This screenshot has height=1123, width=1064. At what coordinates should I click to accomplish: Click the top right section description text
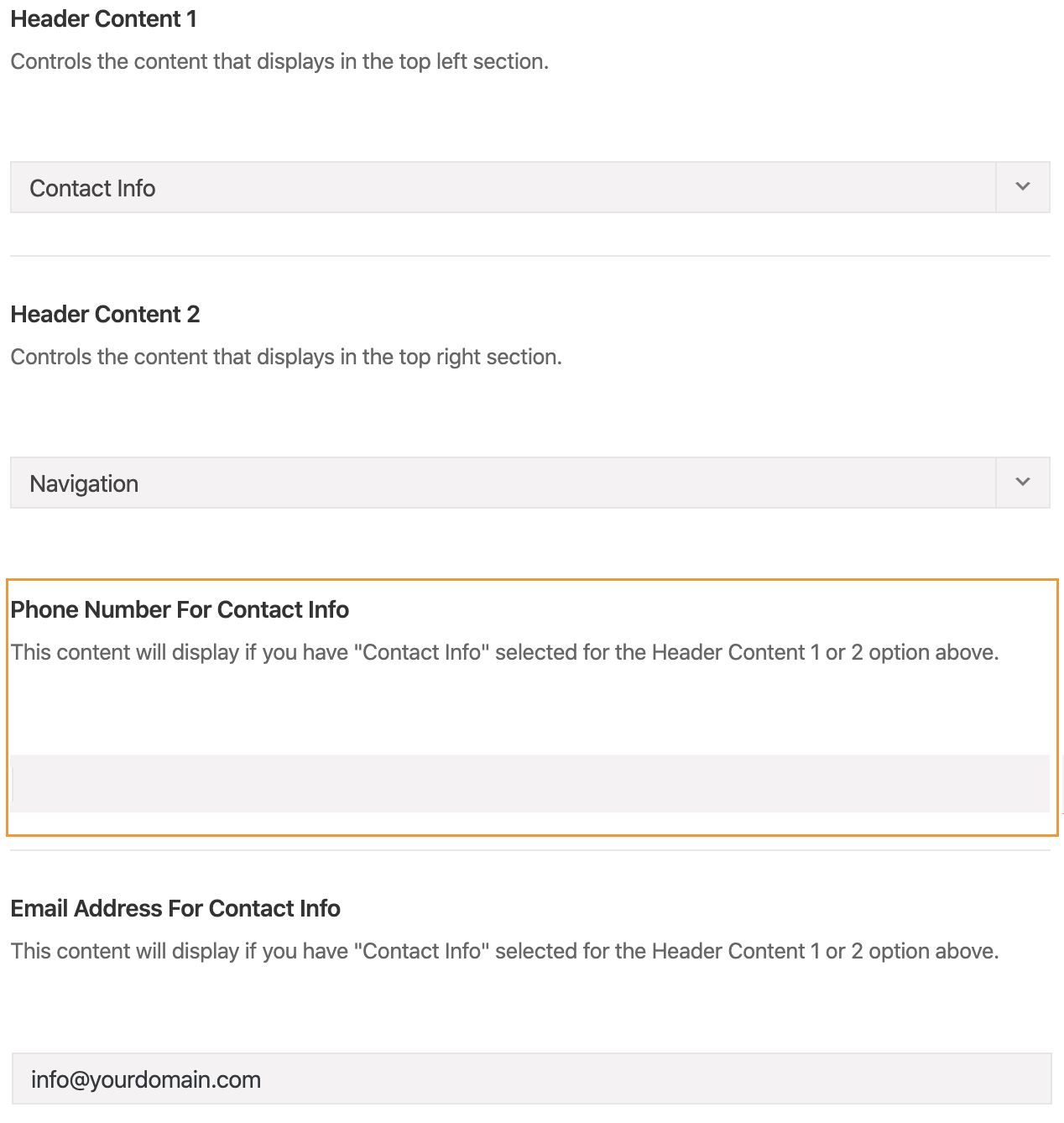pyautogui.click(x=286, y=357)
